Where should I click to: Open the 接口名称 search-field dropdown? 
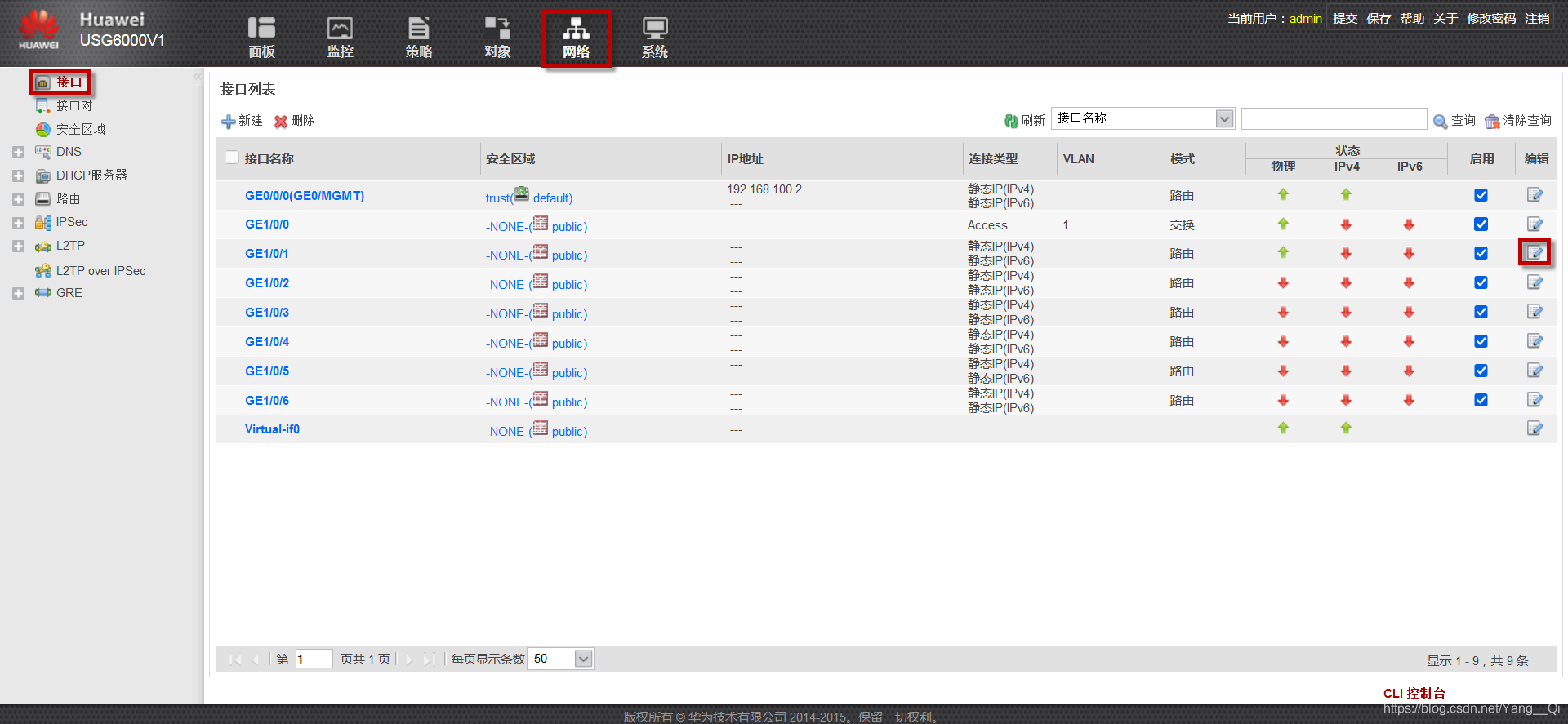[1224, 118]
